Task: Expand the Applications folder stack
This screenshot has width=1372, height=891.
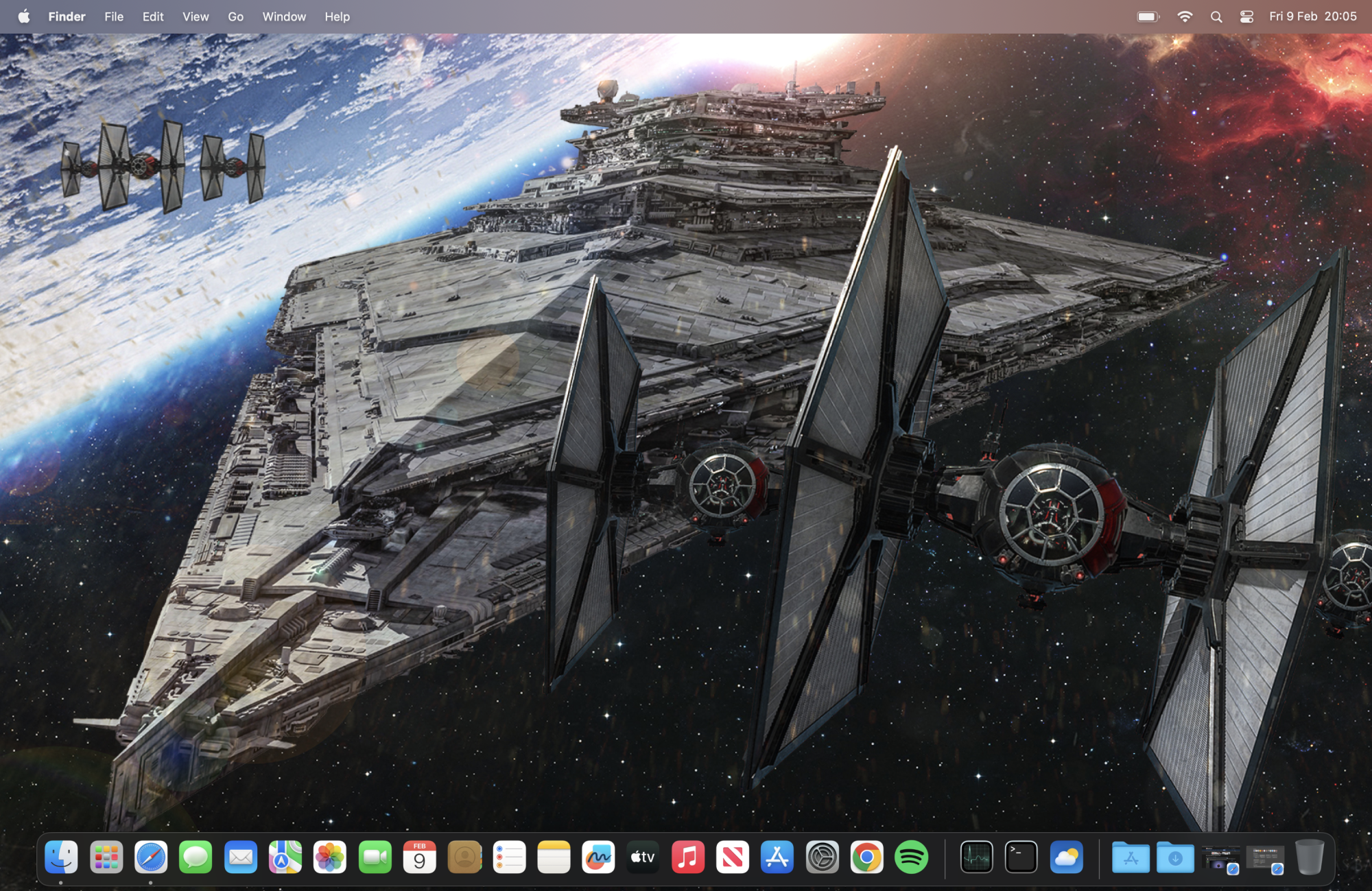Action: click(1131, 857)
